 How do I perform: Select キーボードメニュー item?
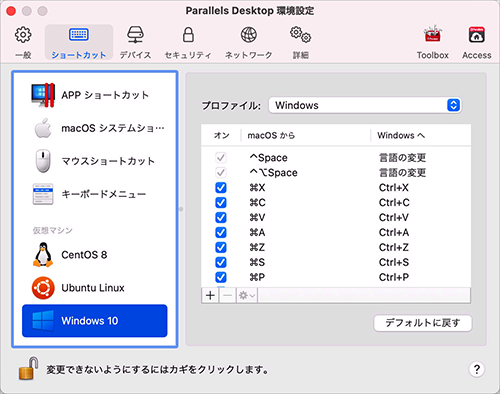point(95,194)
